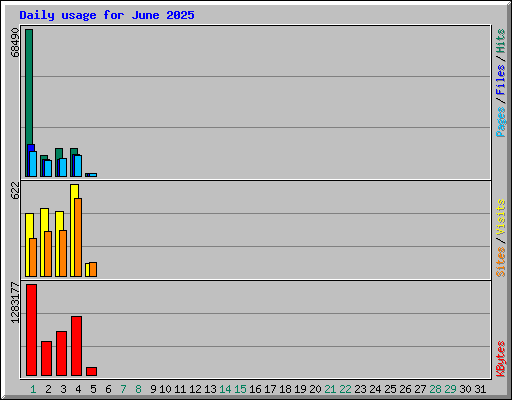Click the 68490 axis maximum value
512x400 pixels.
[15, 42]
